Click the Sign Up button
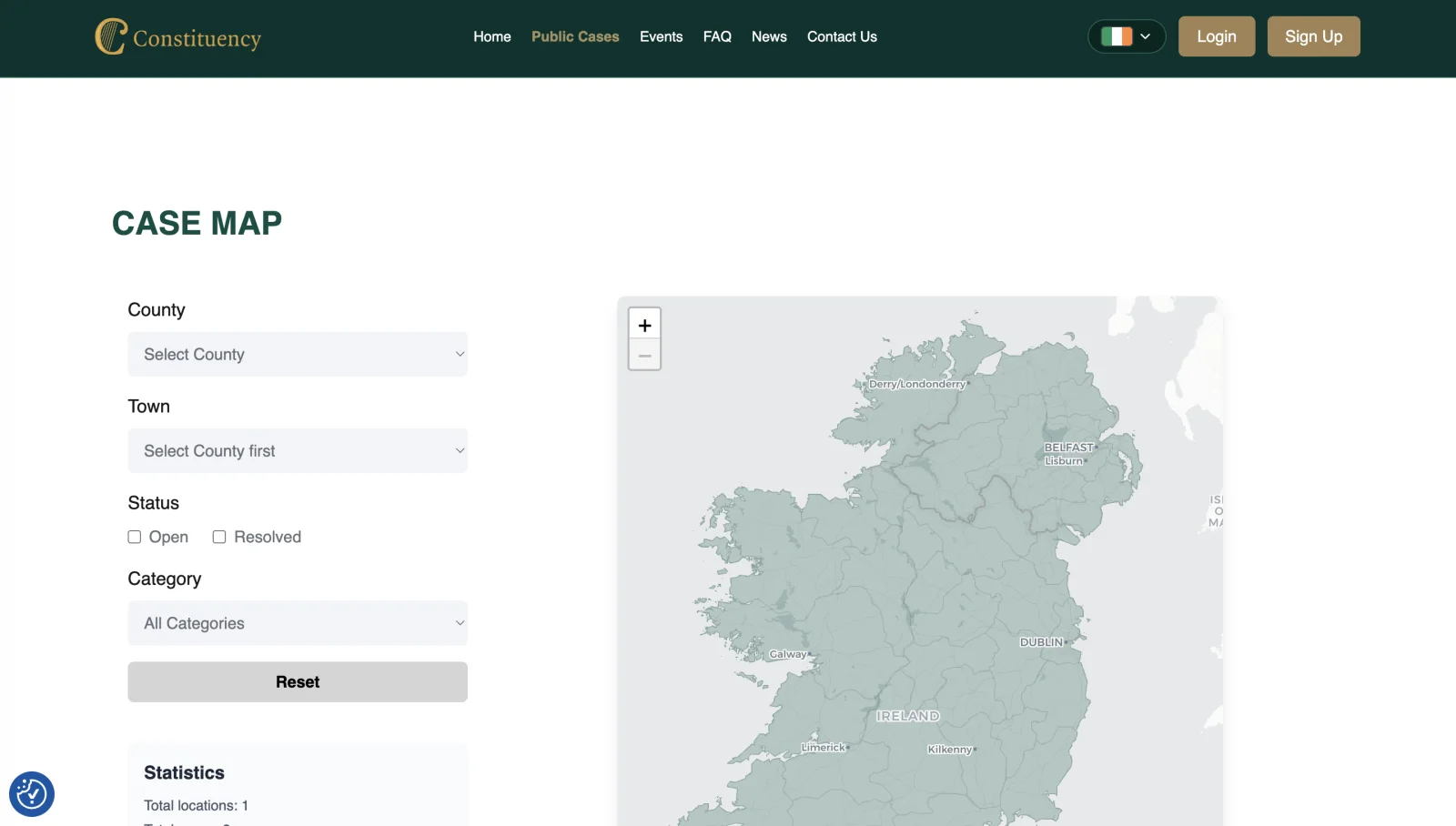Image resolution: width=1456 pixels, height=826 pixels. 1314,36
